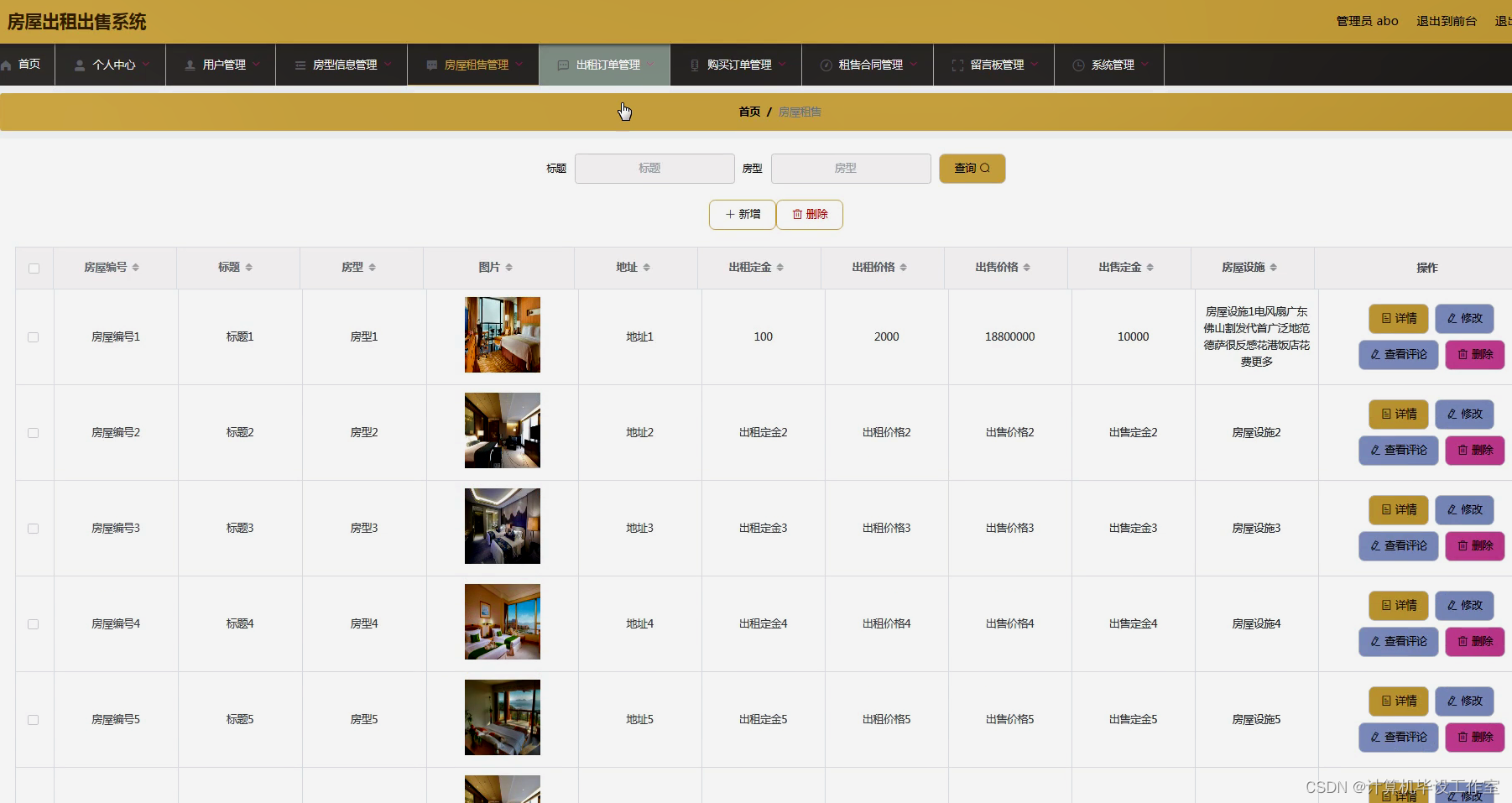The height and width of the screenshot is (803, 1512).
Task: Toggle the select-all checkbox in table header
Action: [x=34, y=269]
